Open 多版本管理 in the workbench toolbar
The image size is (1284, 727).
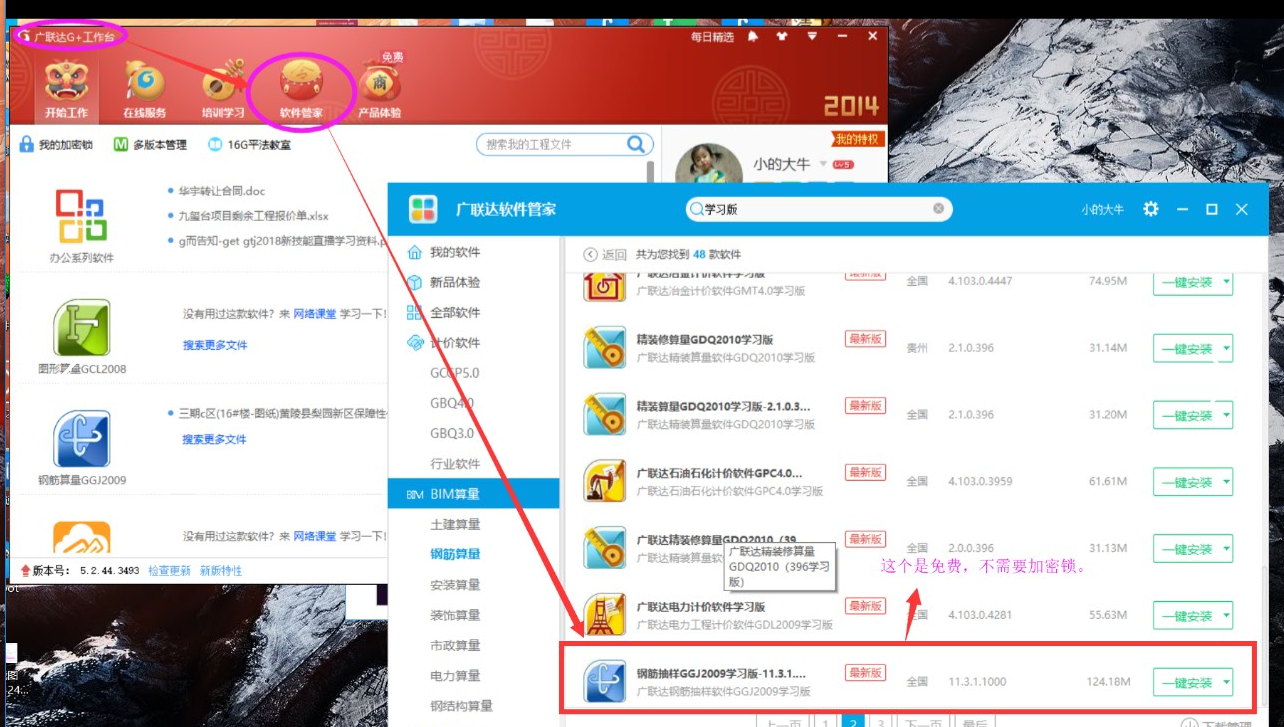pyautogui.click(x=150, y=145)
